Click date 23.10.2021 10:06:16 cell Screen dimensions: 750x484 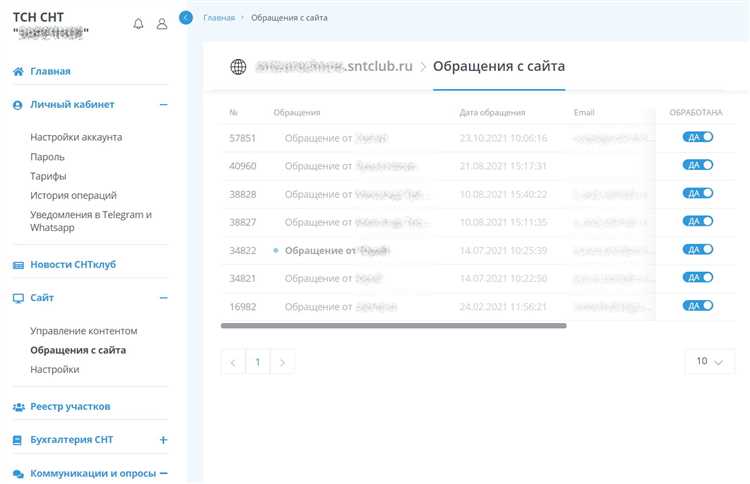point(503,138)
